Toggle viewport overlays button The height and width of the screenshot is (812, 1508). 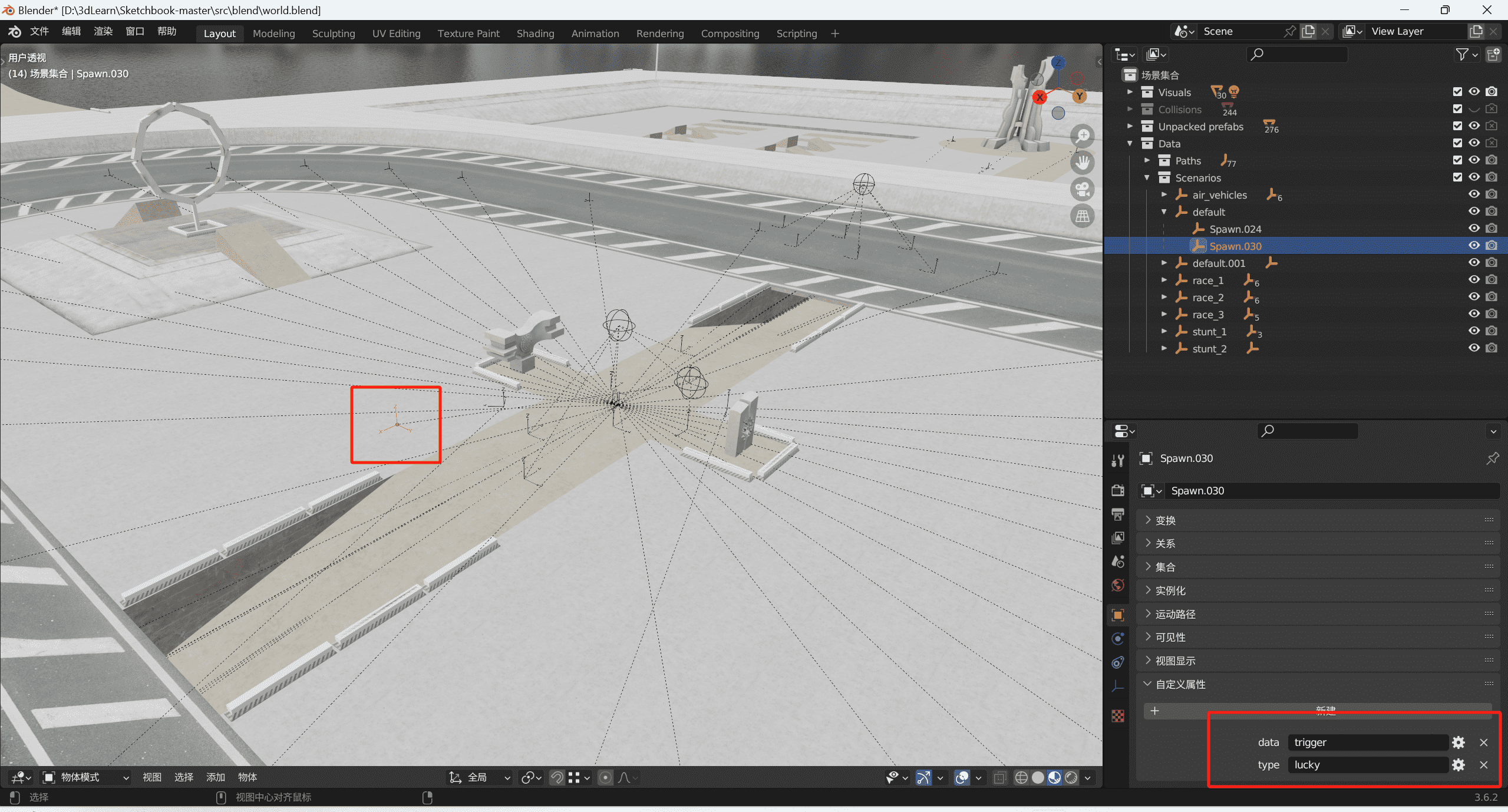pyautogui.click(x=962, y=778)
